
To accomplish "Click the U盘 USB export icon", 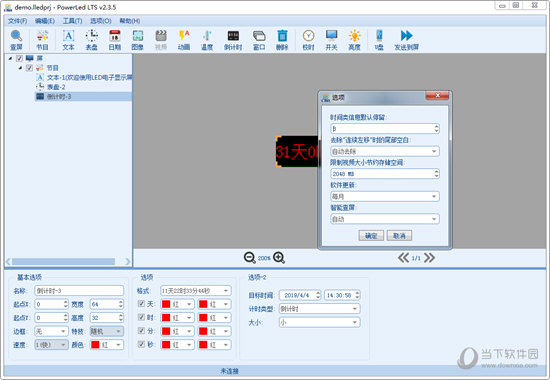I will point(379,40).
